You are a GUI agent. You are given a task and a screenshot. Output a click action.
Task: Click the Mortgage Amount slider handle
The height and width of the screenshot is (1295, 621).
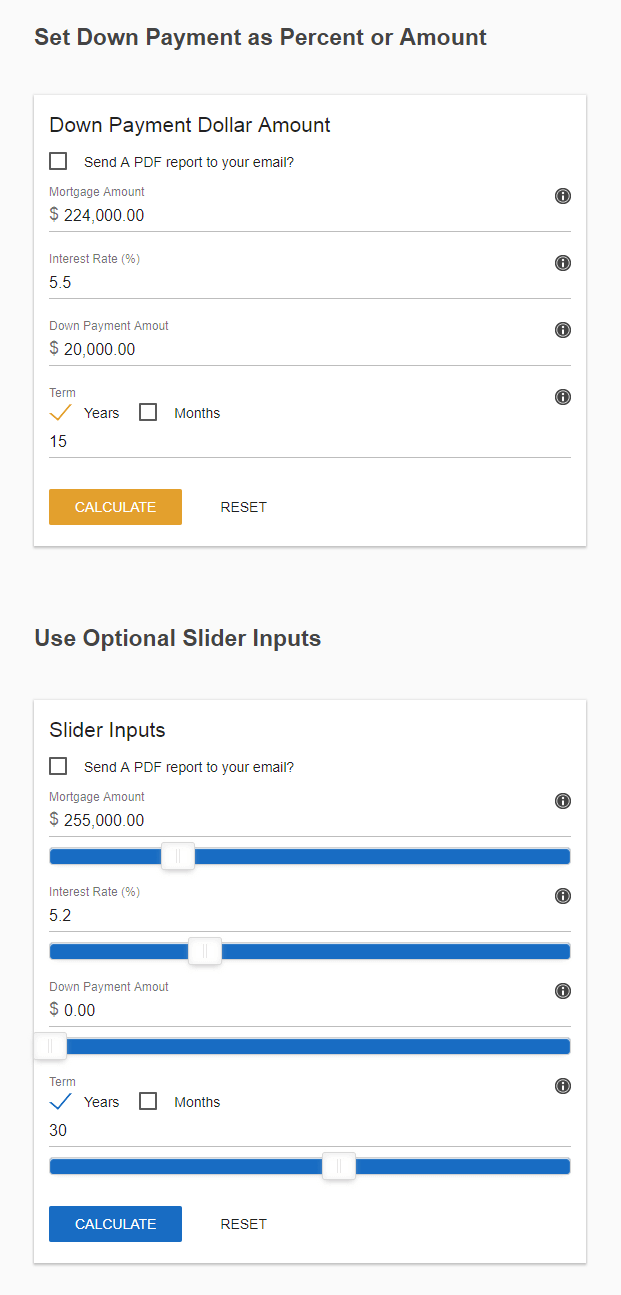coord(178,856)
